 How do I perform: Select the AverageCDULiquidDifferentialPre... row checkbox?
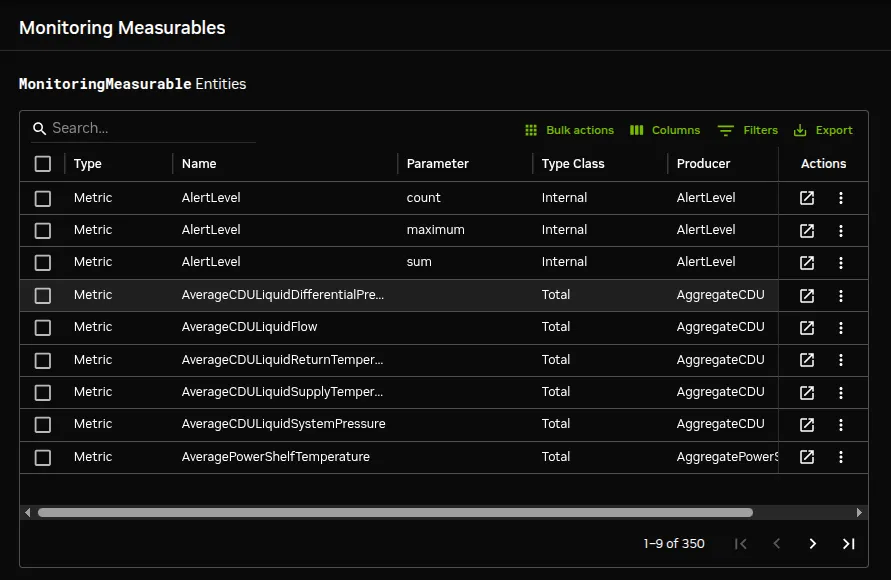click(43, 295)
